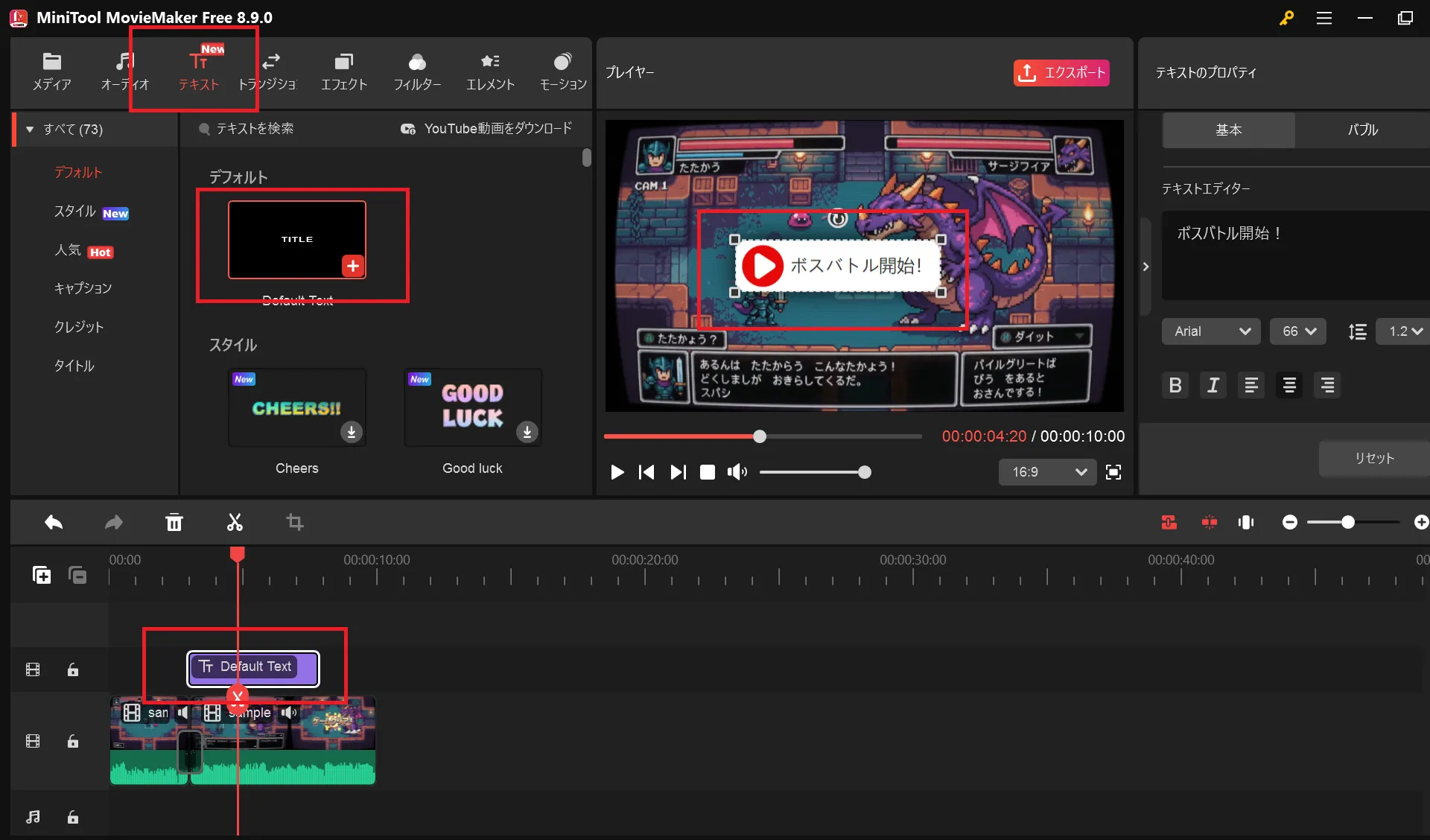Align text left

click(1251, 385)
